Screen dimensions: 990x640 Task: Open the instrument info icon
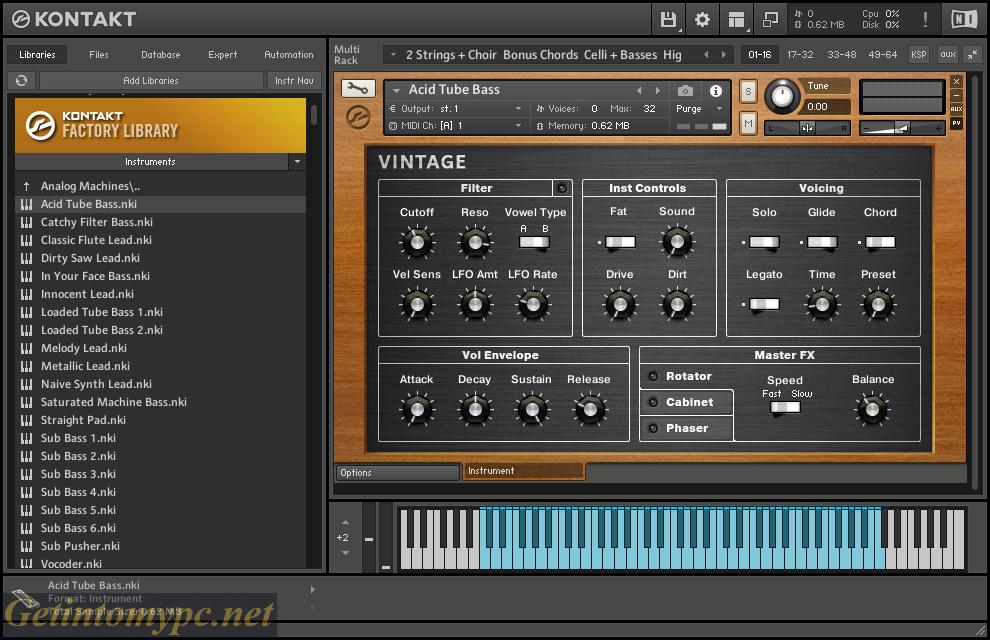coord(715,91)
